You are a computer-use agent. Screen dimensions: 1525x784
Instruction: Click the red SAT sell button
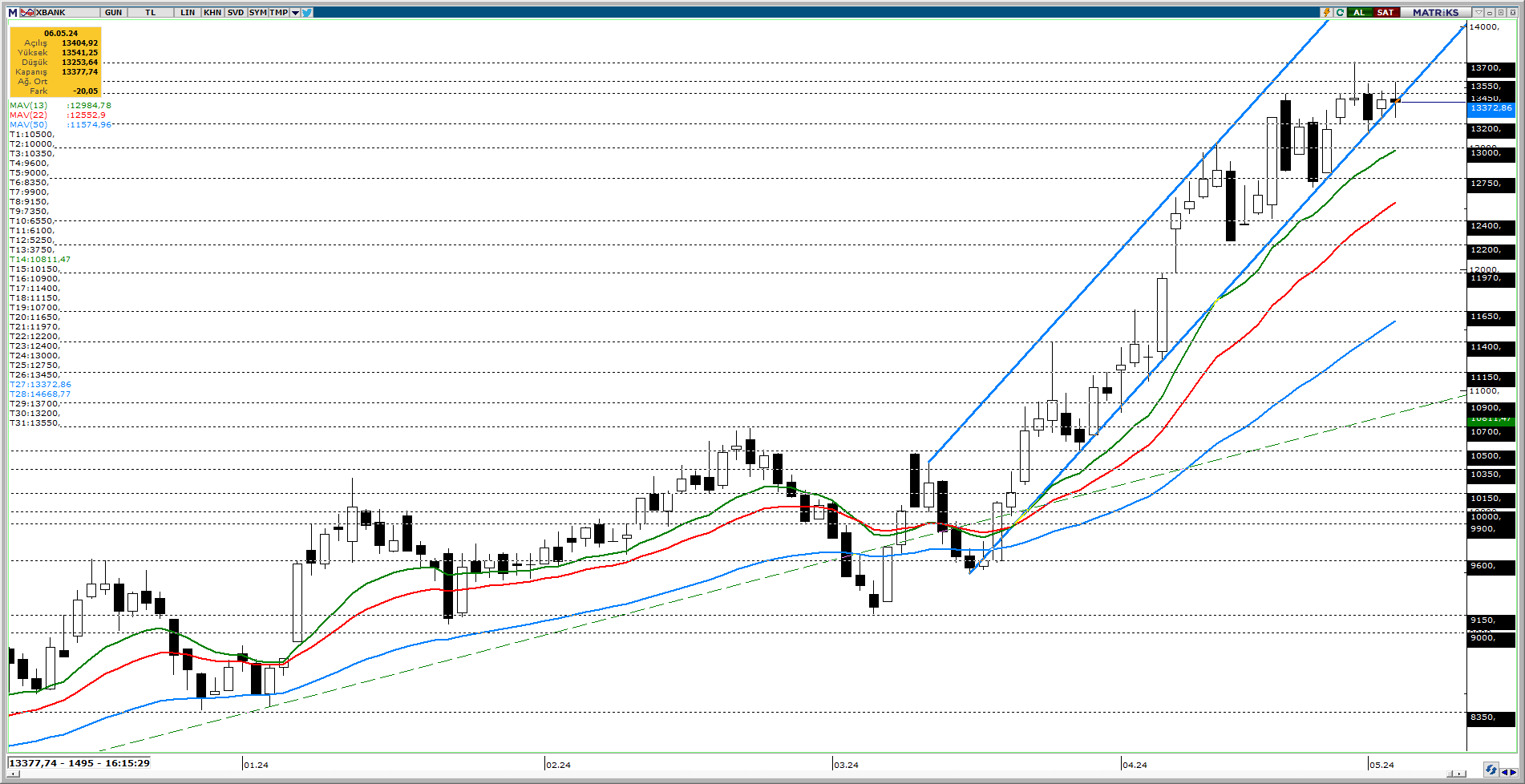pyautogui.click(x=1385, y=13)
